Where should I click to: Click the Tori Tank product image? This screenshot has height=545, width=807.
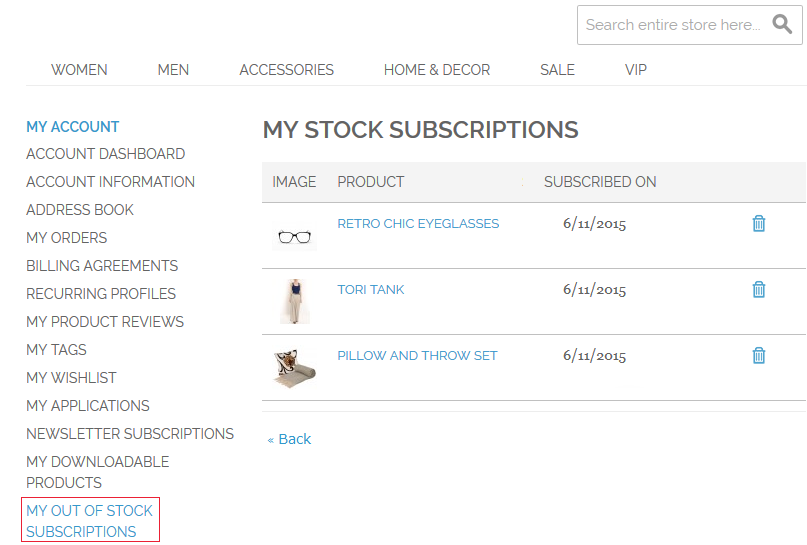click(x=294, y=301)
